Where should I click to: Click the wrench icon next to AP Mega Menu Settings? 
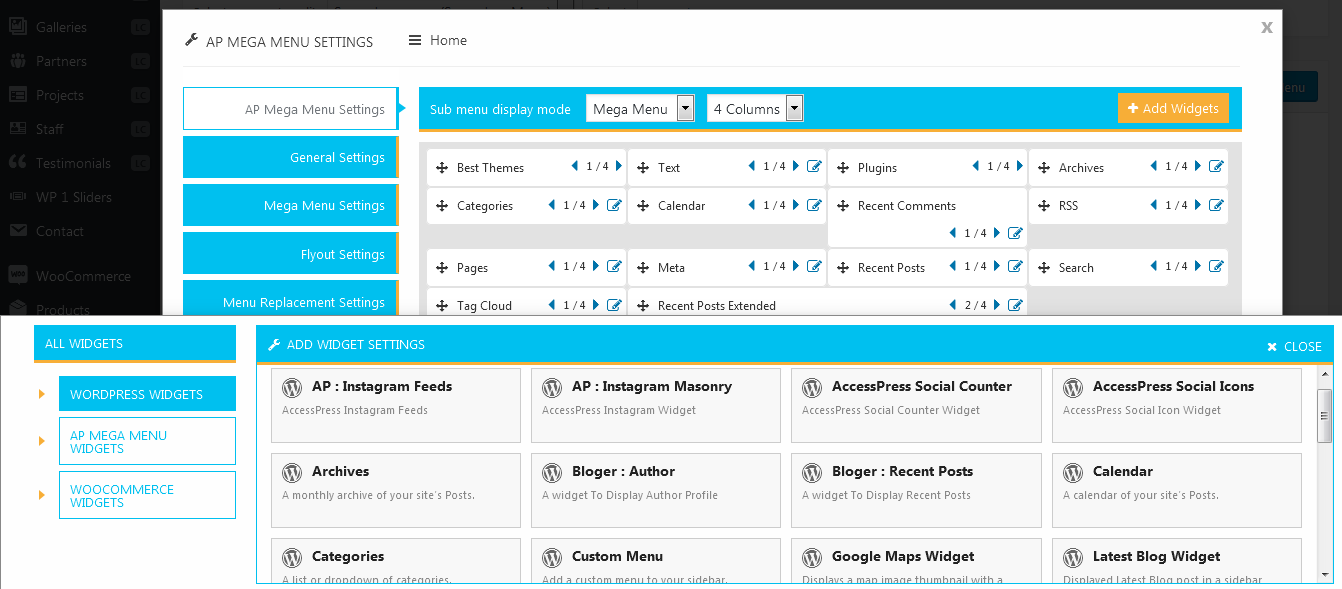[x=192, y=41]
